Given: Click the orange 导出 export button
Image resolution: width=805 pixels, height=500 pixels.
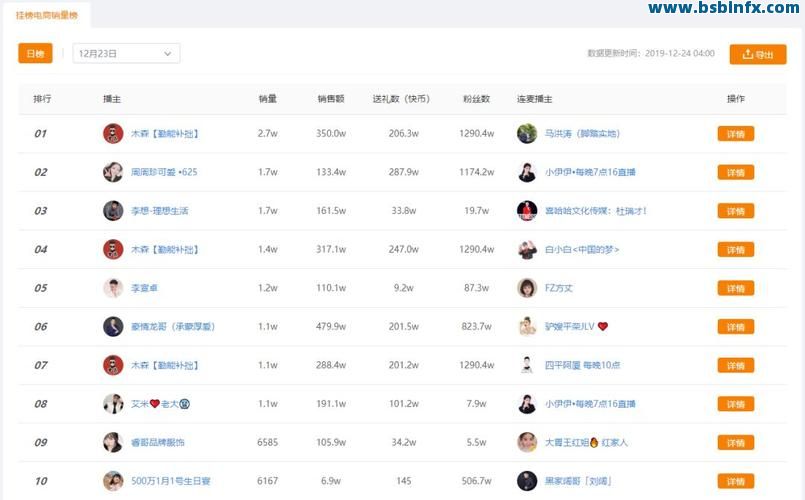Looking at the screenshot, I should (757, 55).
